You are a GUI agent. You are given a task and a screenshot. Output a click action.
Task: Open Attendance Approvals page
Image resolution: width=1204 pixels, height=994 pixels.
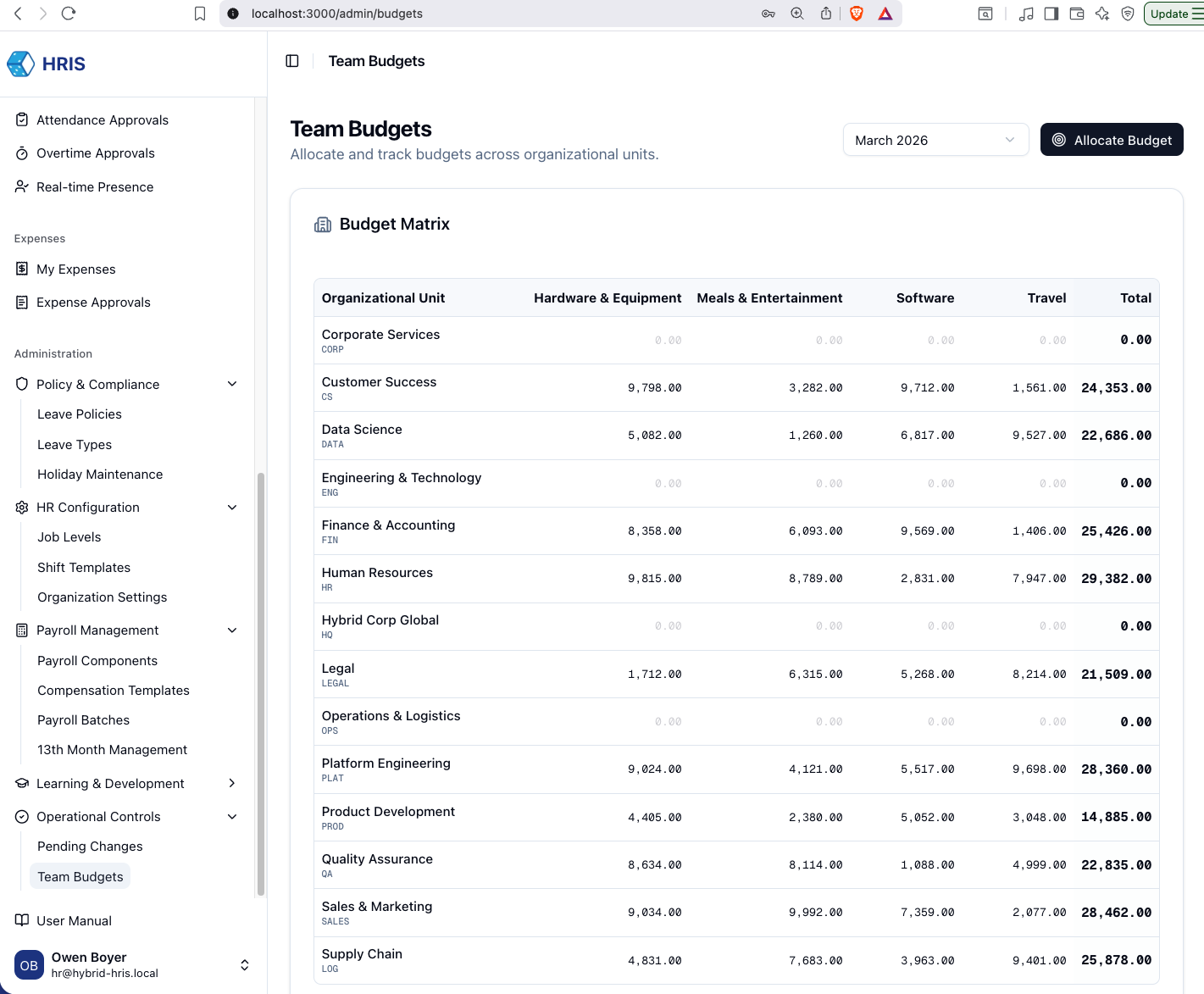[102, 120]
